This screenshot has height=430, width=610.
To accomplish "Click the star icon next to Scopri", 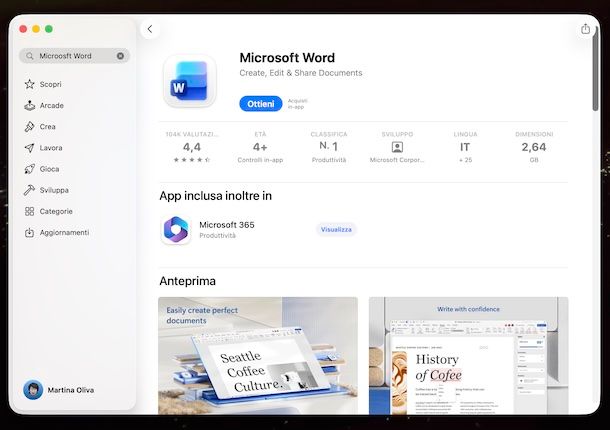I will 30,84.
